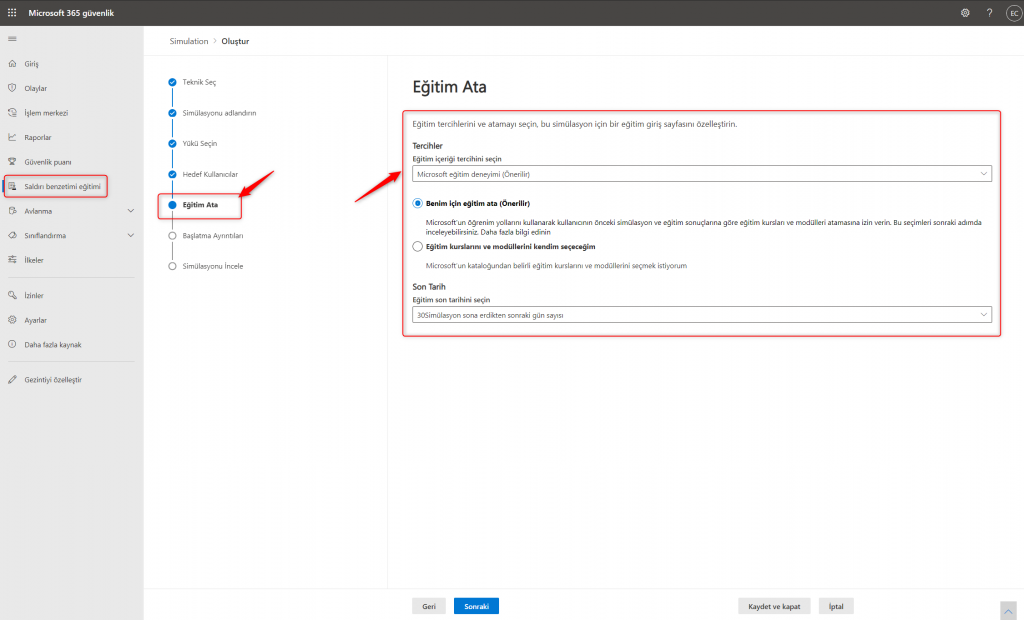Select 'Benim için eğitim ata' radio option

(418, 203)
